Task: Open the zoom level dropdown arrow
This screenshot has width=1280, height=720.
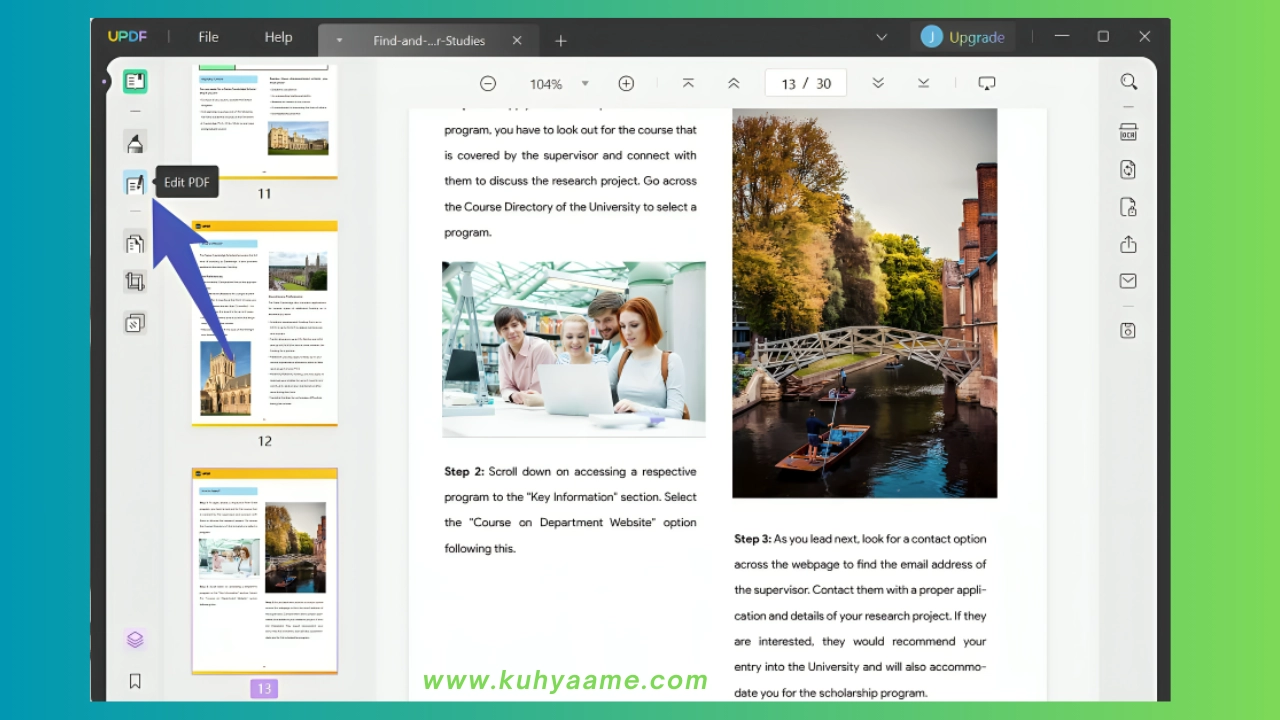Action: 585,84
